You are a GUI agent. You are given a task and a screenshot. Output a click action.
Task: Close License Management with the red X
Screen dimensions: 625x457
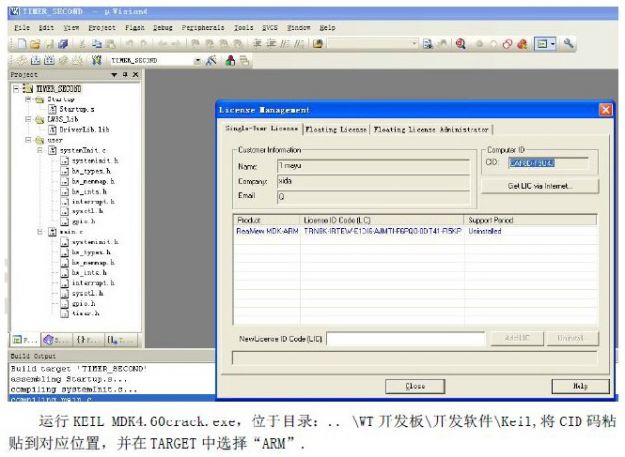coord(605,110)
